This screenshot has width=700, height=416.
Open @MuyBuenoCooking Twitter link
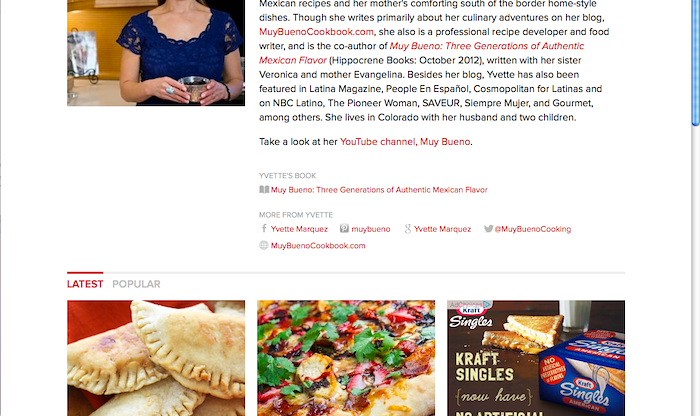pos(533,229)
